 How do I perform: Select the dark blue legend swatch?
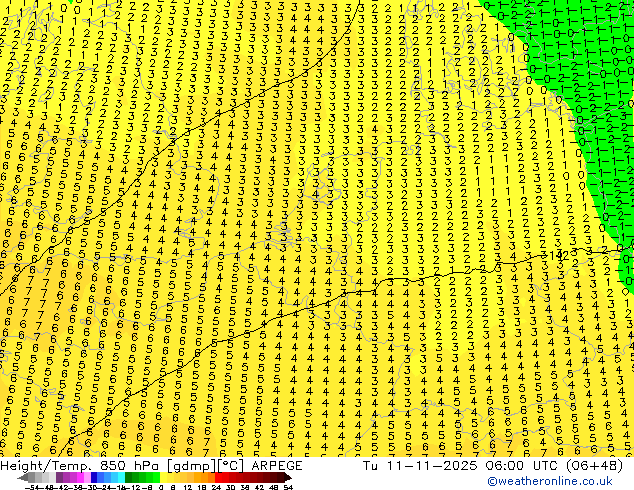[94, 478]
